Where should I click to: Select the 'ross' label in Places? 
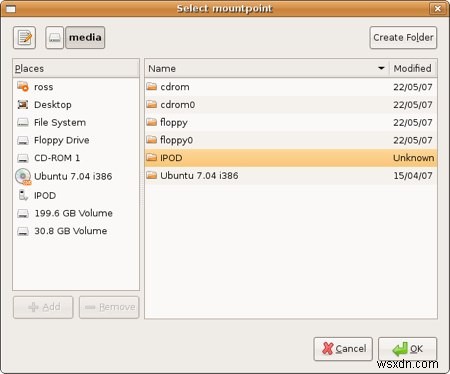44,87
